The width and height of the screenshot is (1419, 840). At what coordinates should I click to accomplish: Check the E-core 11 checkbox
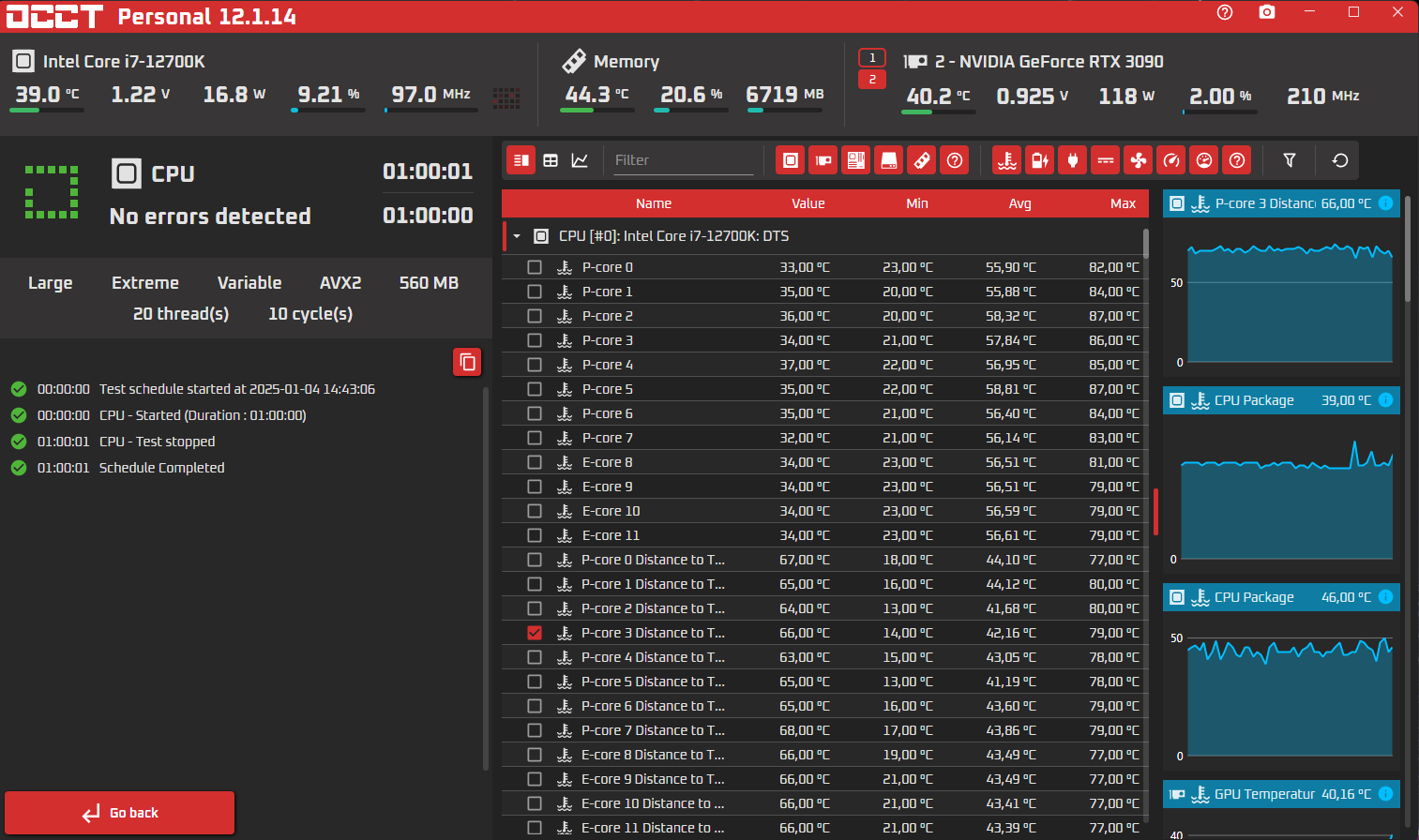535,535
